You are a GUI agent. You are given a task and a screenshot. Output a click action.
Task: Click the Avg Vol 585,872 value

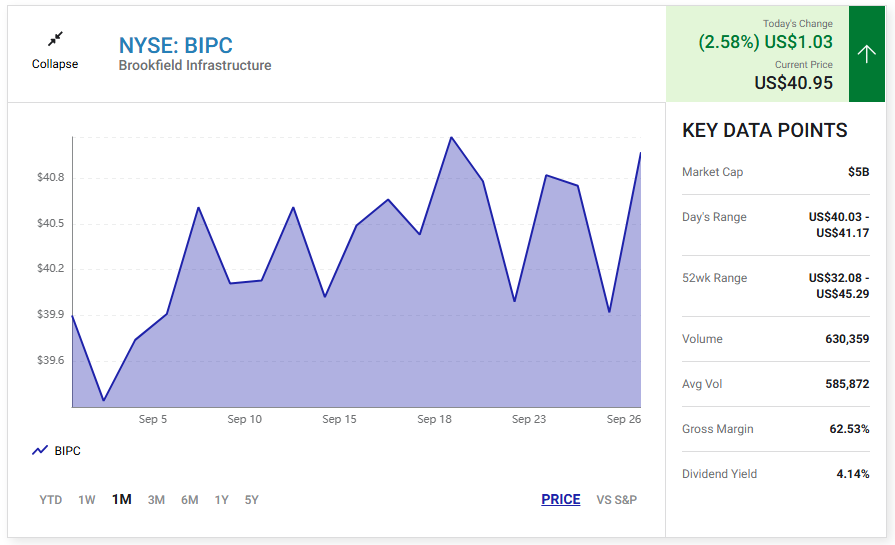coord(847,384)
